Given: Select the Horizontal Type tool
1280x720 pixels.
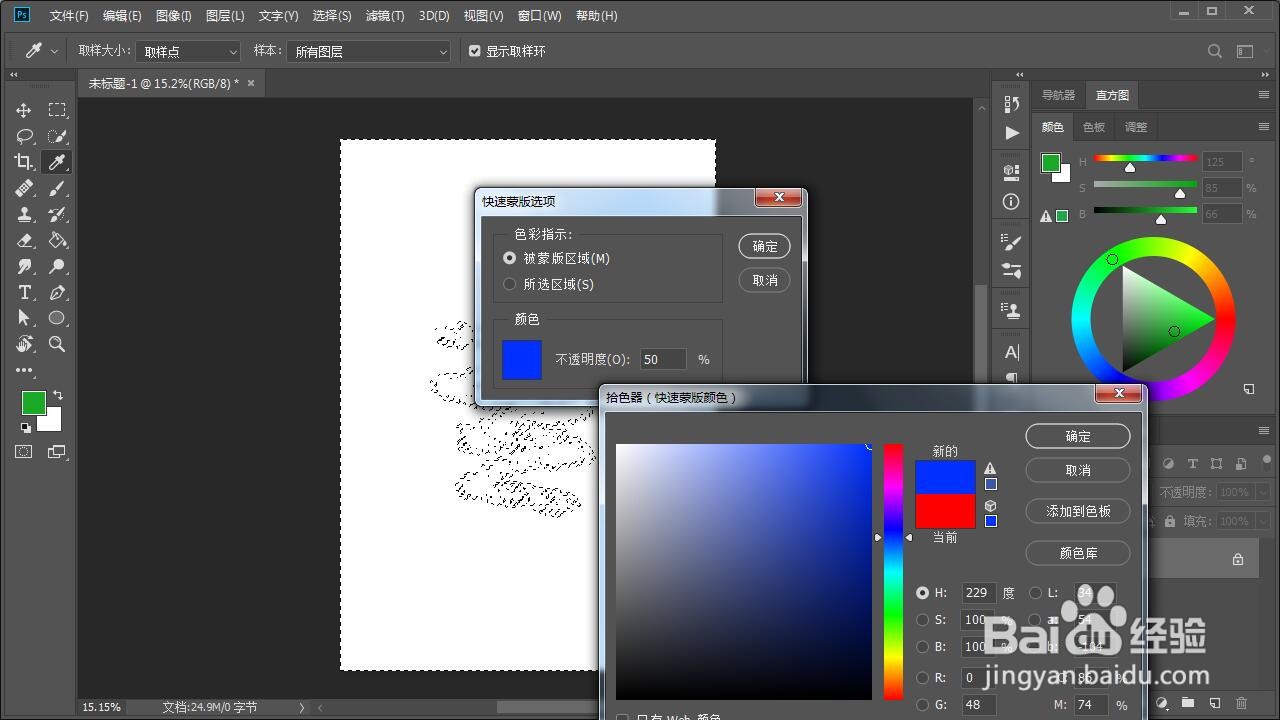Looking at the screenshot, I should coord(25,292).
